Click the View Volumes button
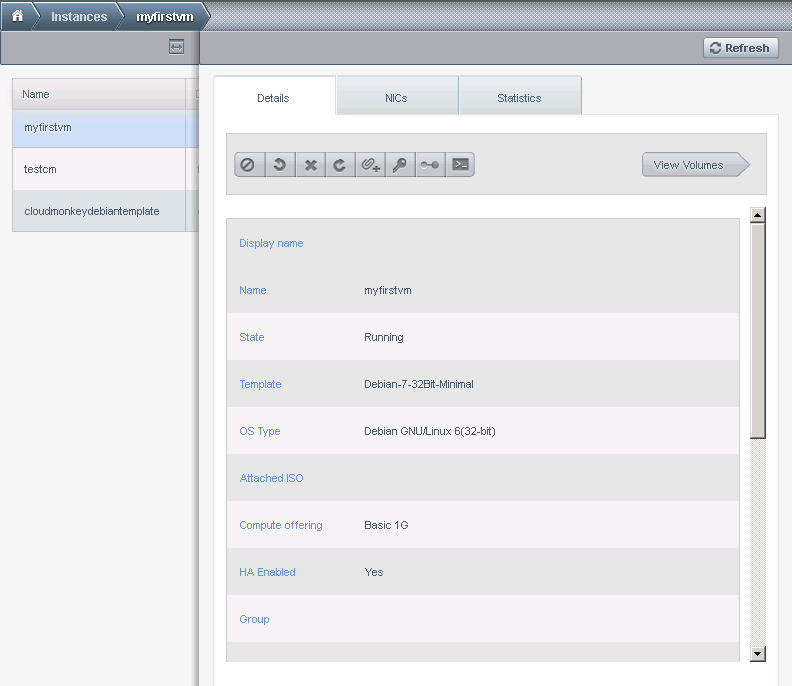The width and height of the screenshot is (792, 686). tap(694, 165)
